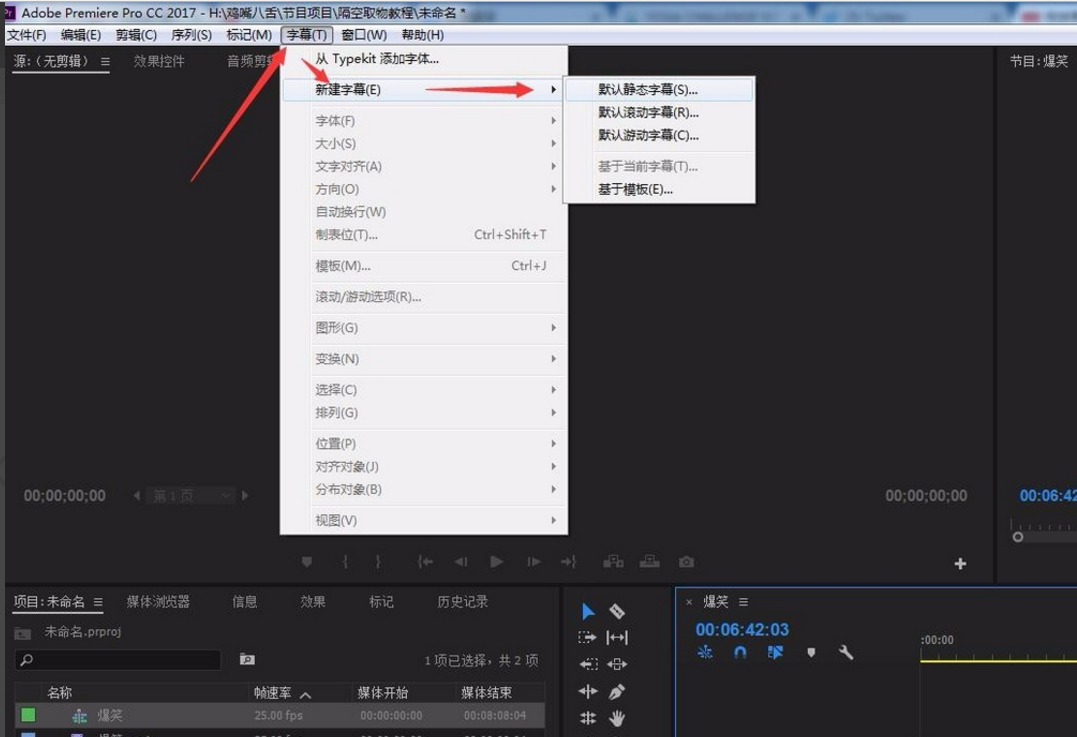This screenshot has width=1077, height=737.
Task: Open the 窗口(W) menu
Action: click(x=364, y=35)
